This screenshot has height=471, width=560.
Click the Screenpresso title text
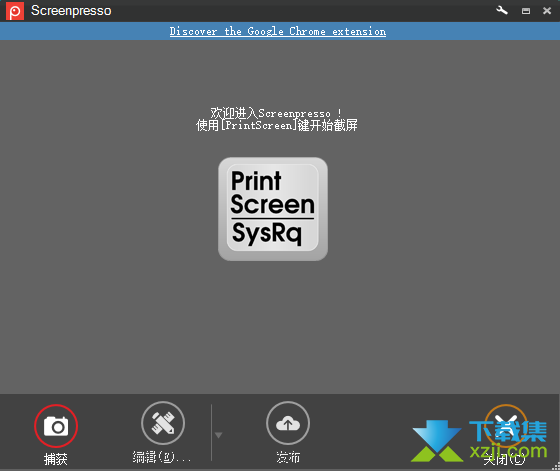pos(71,11)
